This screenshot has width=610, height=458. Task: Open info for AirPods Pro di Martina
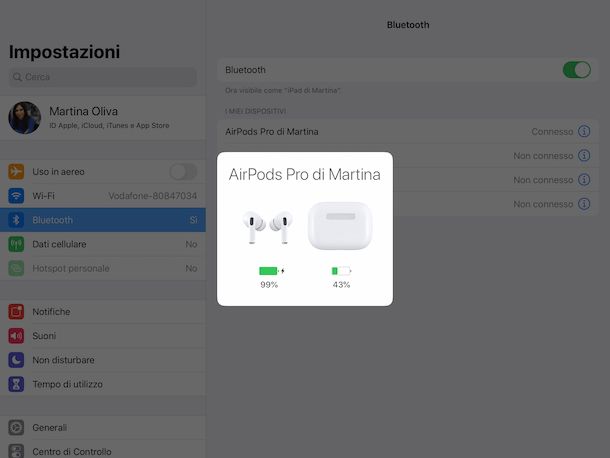click(x=584, y=132)
